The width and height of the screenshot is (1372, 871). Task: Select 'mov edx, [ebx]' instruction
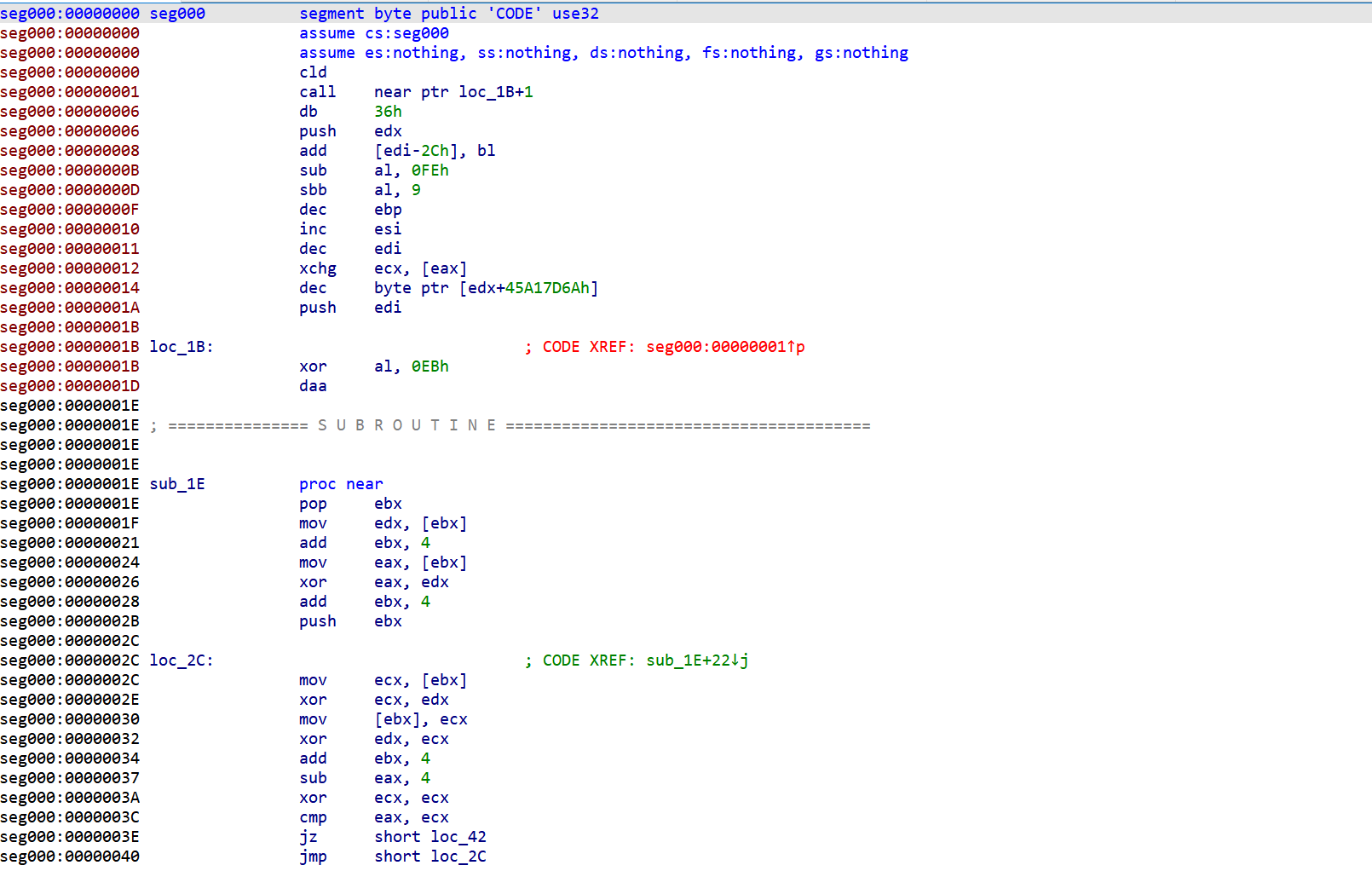tap(383, 523)
